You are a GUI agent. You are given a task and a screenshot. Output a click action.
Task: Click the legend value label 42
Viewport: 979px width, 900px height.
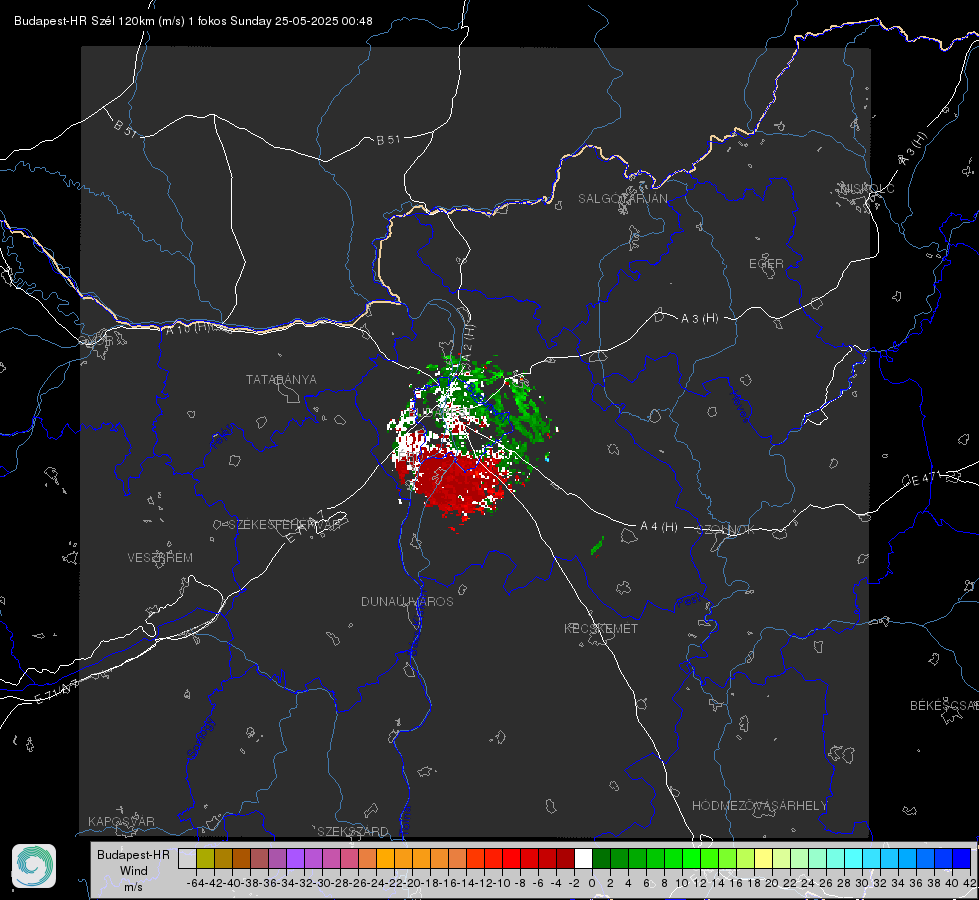point(969,883)
